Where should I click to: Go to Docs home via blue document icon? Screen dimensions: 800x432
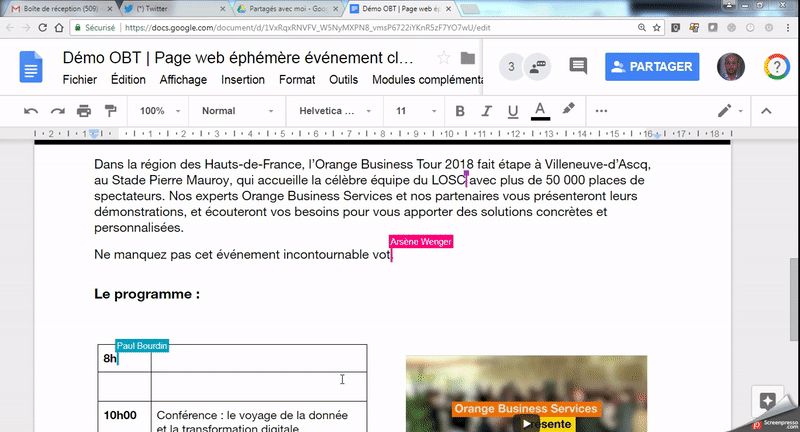[31, 67]
